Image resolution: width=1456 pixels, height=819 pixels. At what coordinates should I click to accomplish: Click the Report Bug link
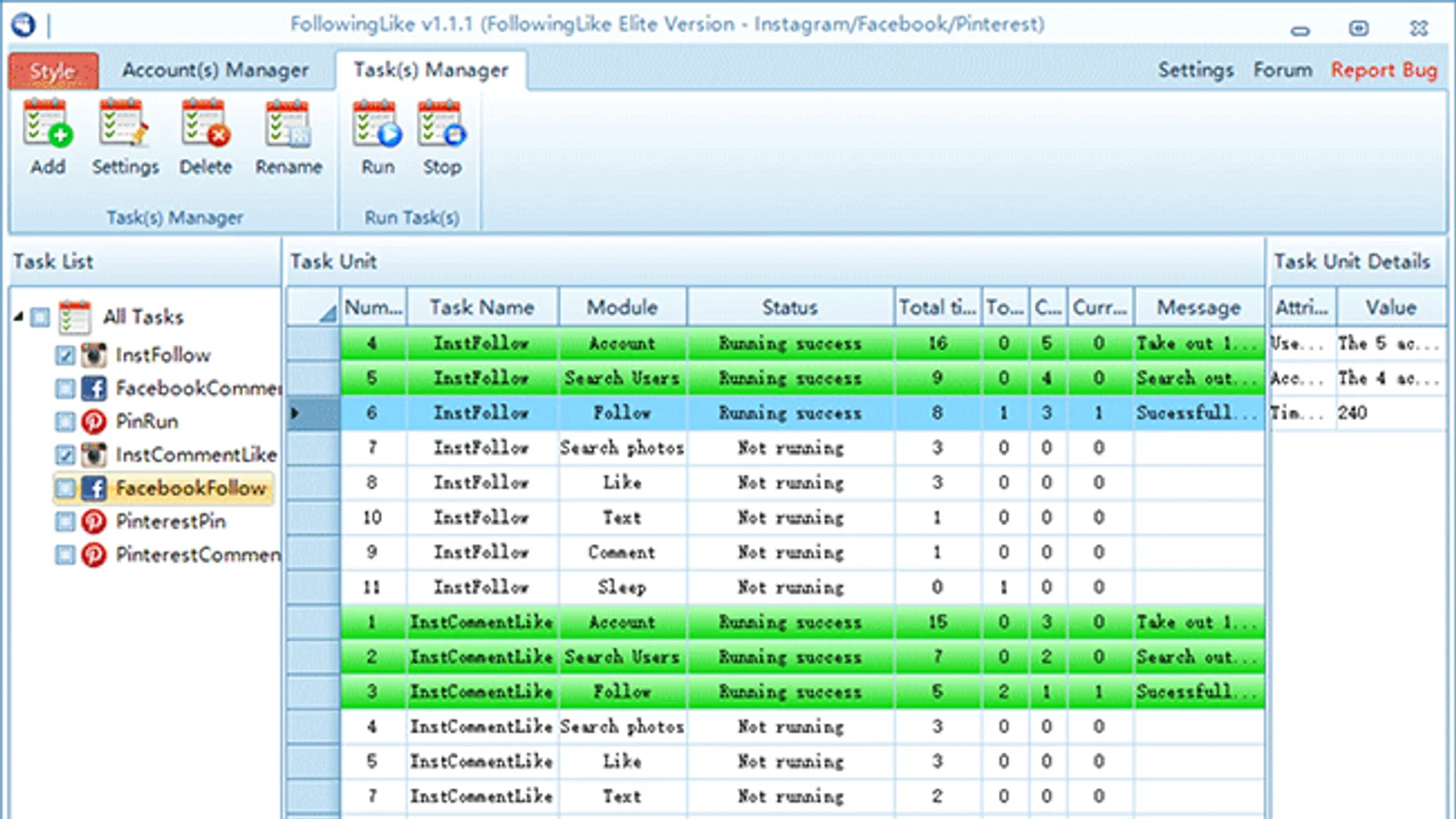[x=1384, y=70]
